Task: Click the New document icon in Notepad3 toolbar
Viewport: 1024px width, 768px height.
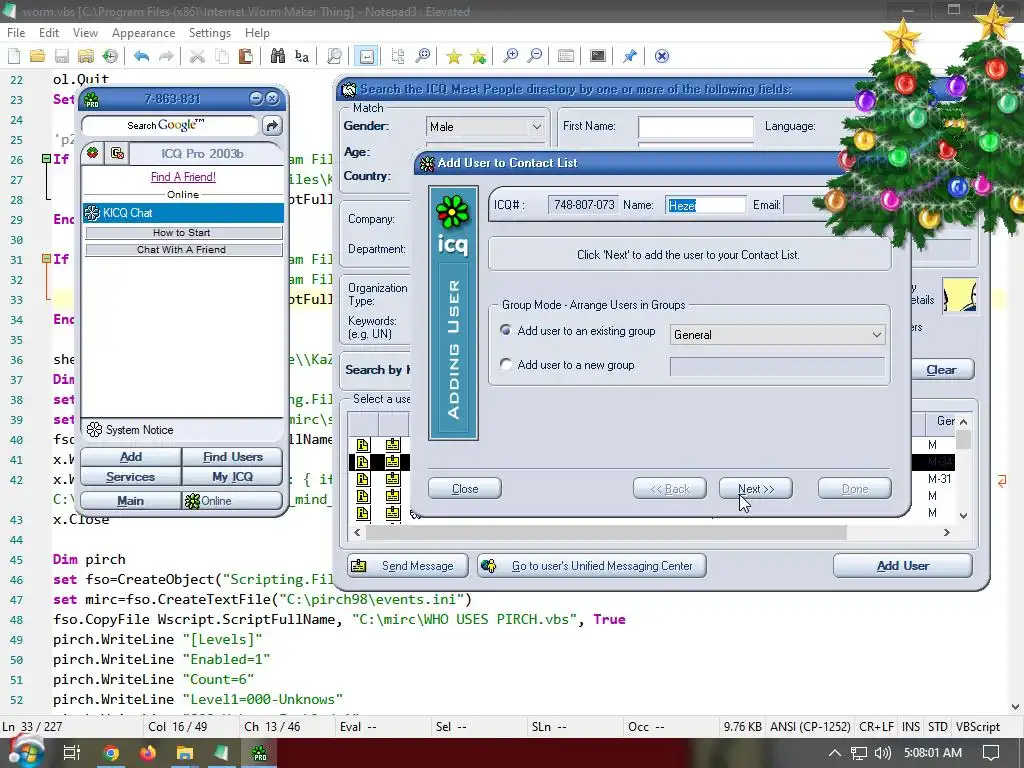Action: click(x=14, y=56)
